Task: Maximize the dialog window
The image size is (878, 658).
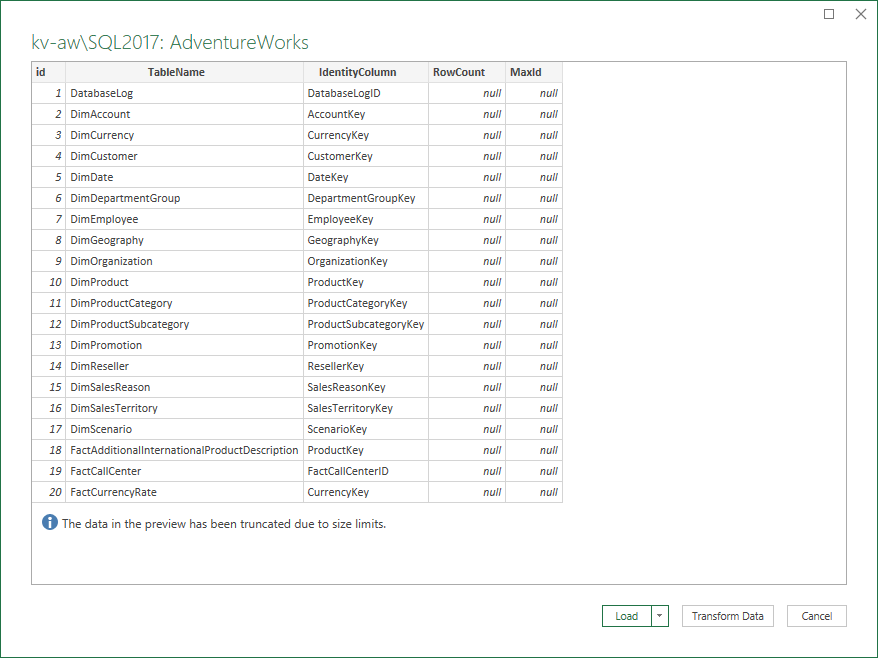Action: [829, 14]
